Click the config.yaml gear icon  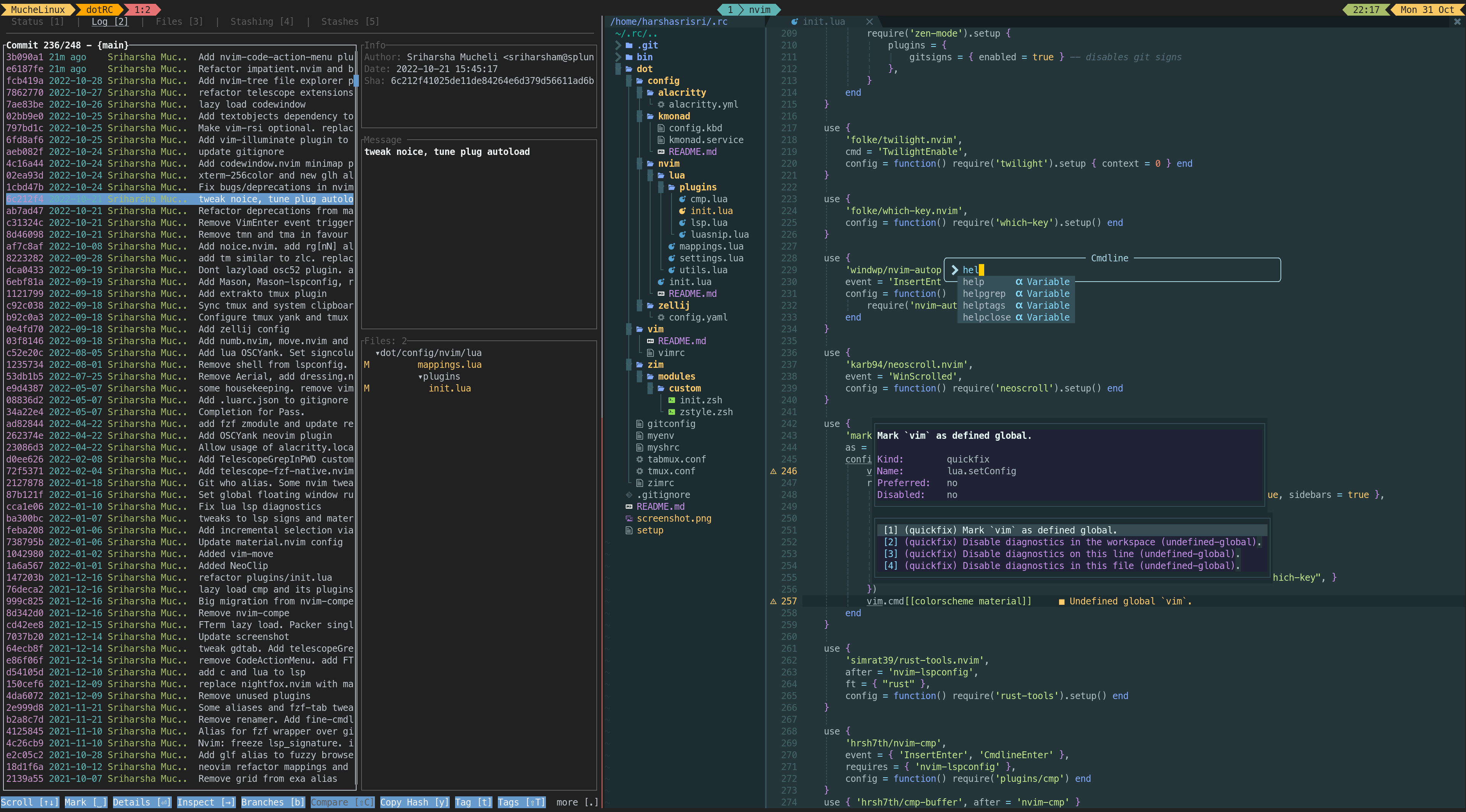coord(661,317)
